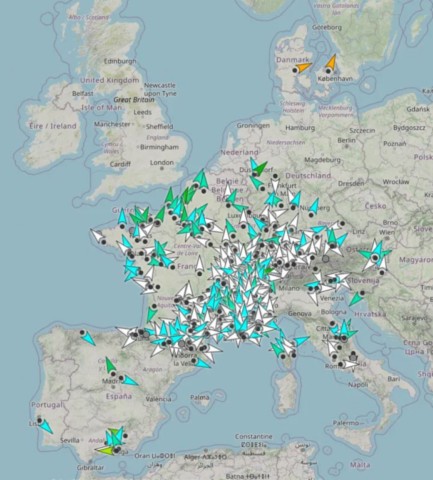This screenshot has height=480, width=433.
Task: Select the cyan arrow near Corsica's north
Action: pos(301,341)
